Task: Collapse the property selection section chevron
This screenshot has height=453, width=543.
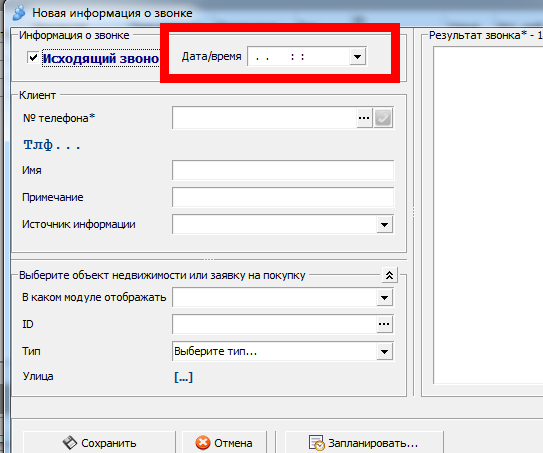Action: 389,275
